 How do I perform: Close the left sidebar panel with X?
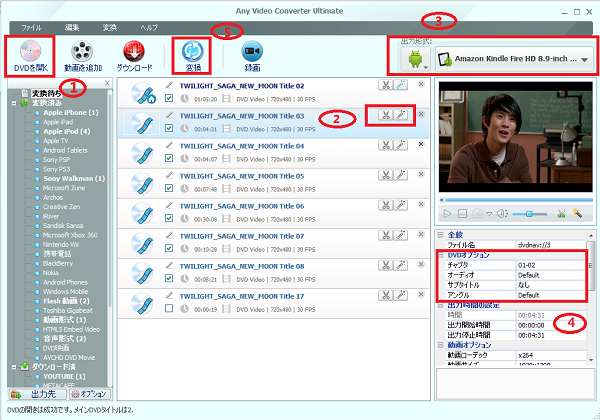coord(107,83)
